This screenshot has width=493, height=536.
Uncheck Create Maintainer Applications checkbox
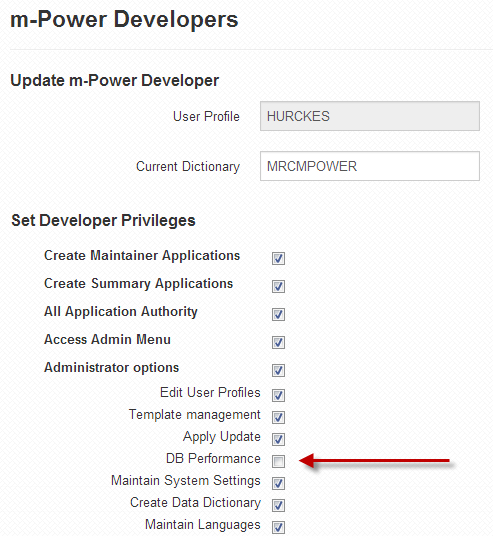[x=278, y=258]
